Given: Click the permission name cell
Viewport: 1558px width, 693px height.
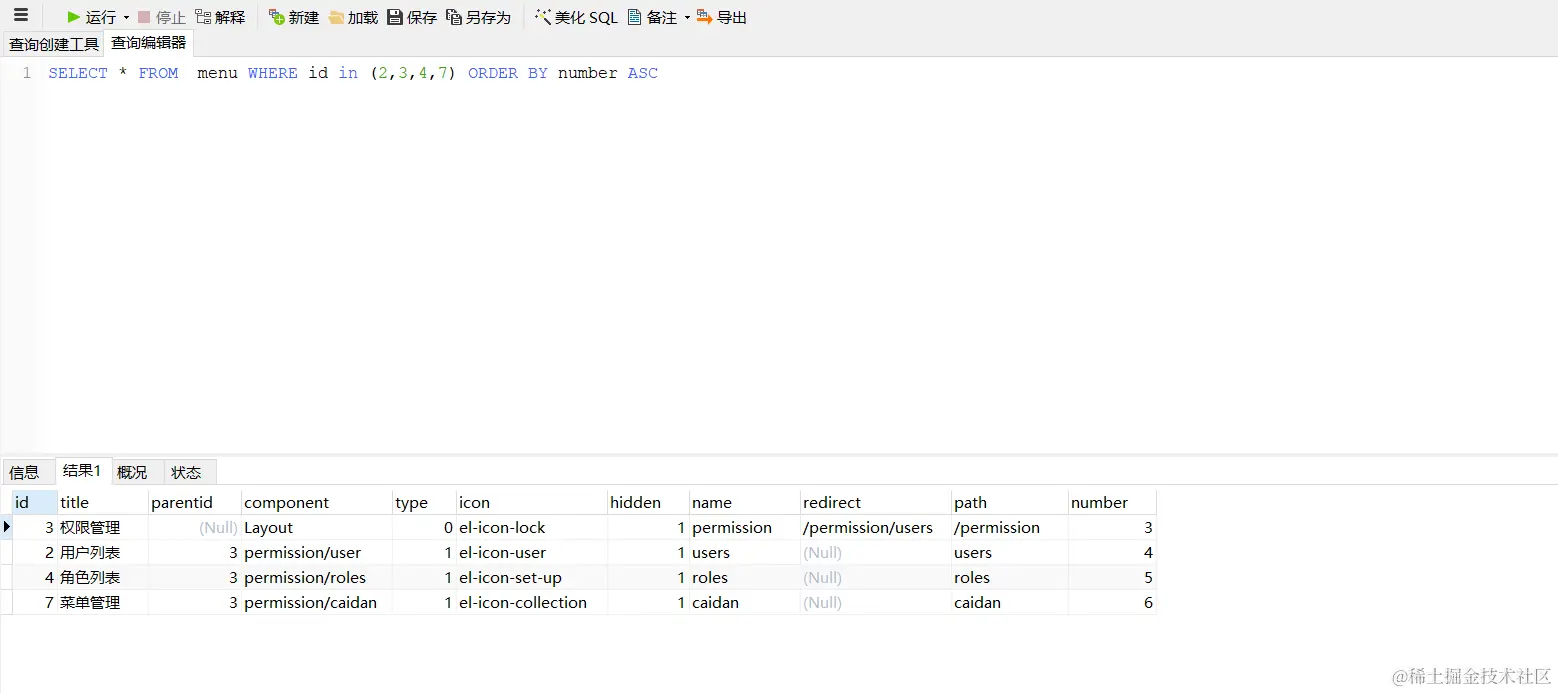Looking at the screenshot, I should [745, 527].
